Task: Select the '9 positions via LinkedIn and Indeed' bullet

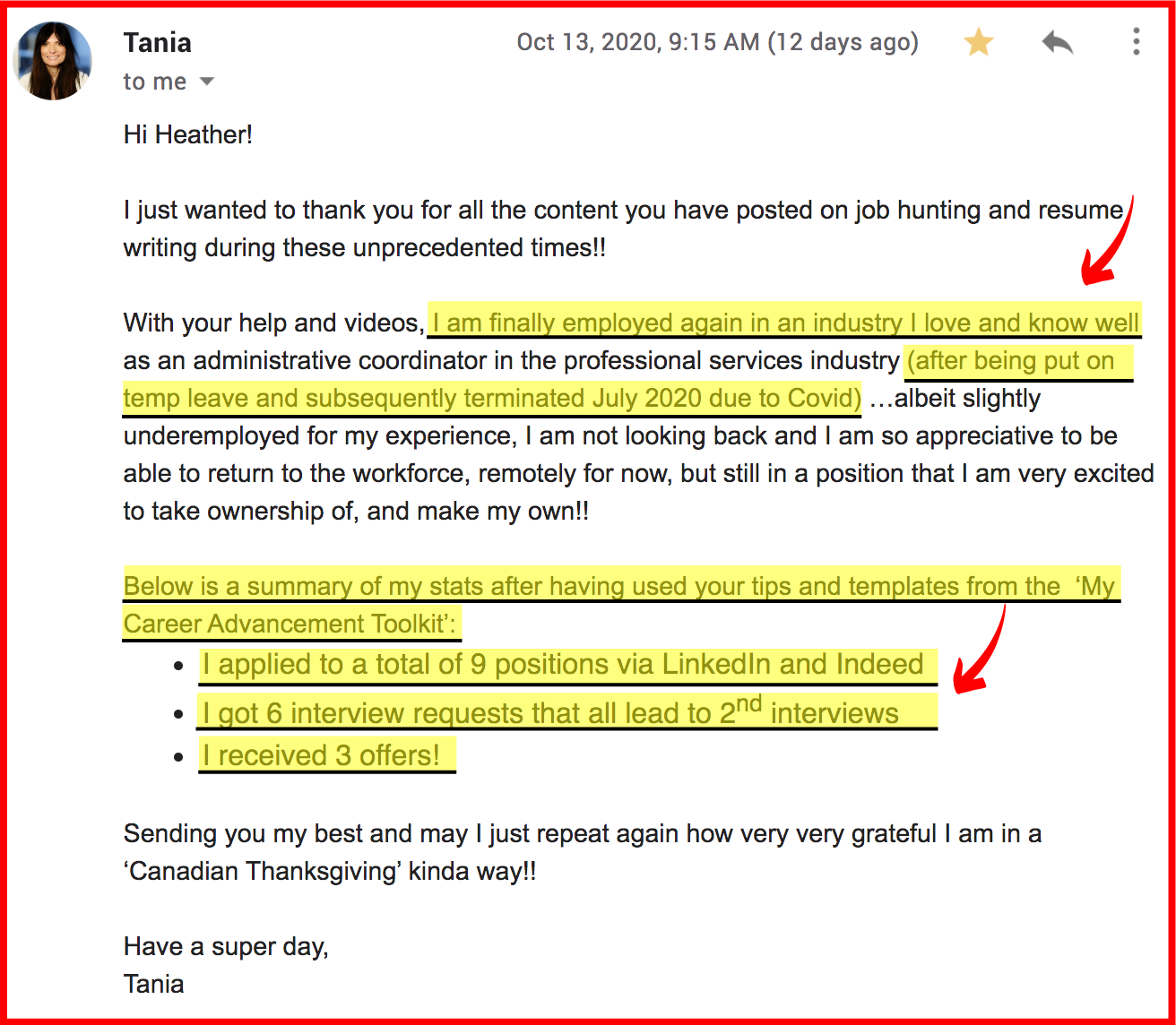Action: click(562, 665)
